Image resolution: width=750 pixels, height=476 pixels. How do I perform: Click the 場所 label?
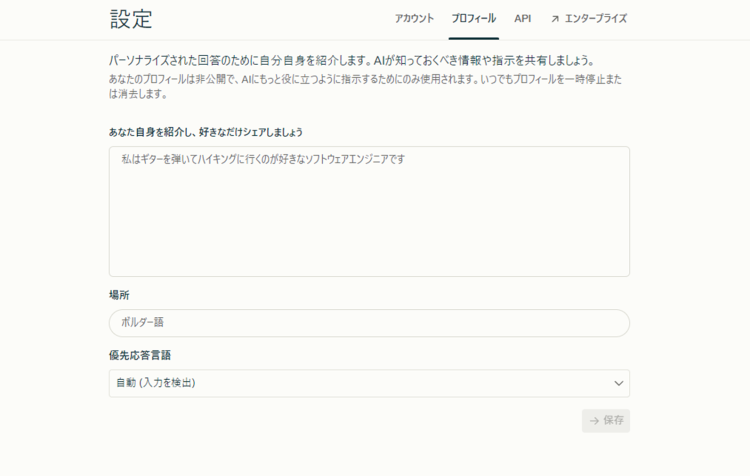(119, 295)
